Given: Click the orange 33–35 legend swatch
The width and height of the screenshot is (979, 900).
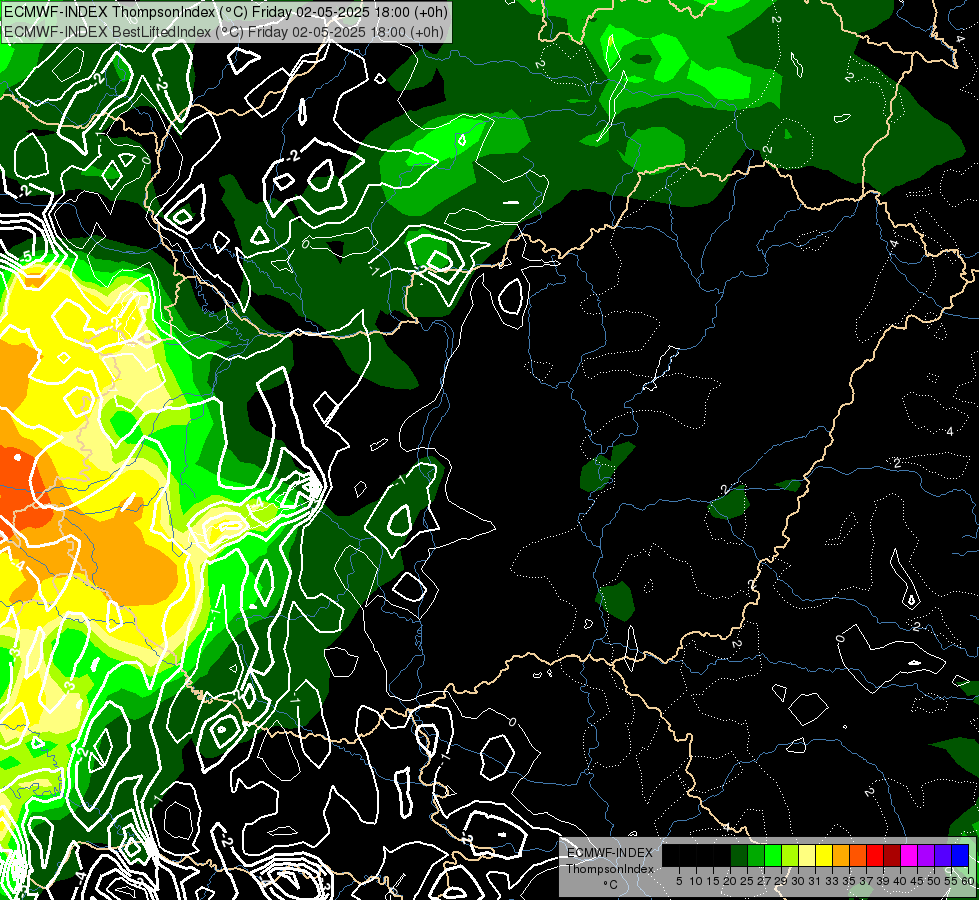Looking at the screenshot, I should coord(841,855).
